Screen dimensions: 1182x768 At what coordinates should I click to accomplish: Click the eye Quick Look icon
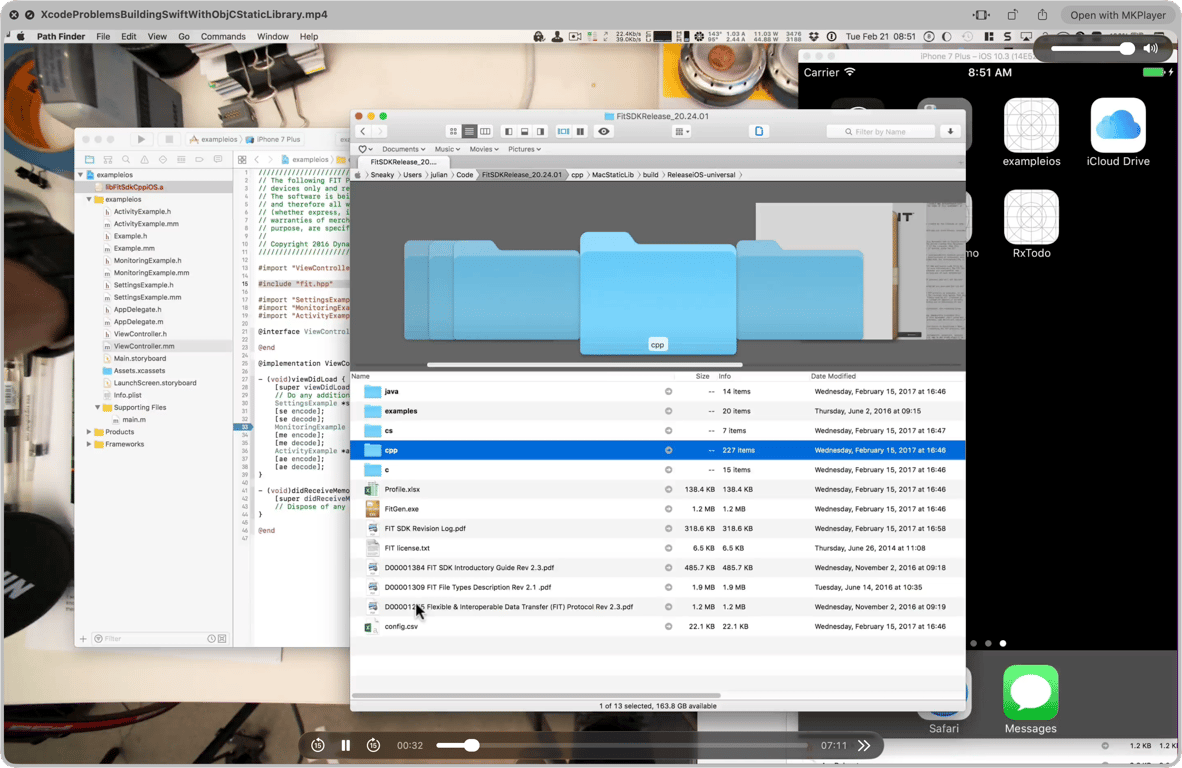pyautogui.click(x=604, y=131)
